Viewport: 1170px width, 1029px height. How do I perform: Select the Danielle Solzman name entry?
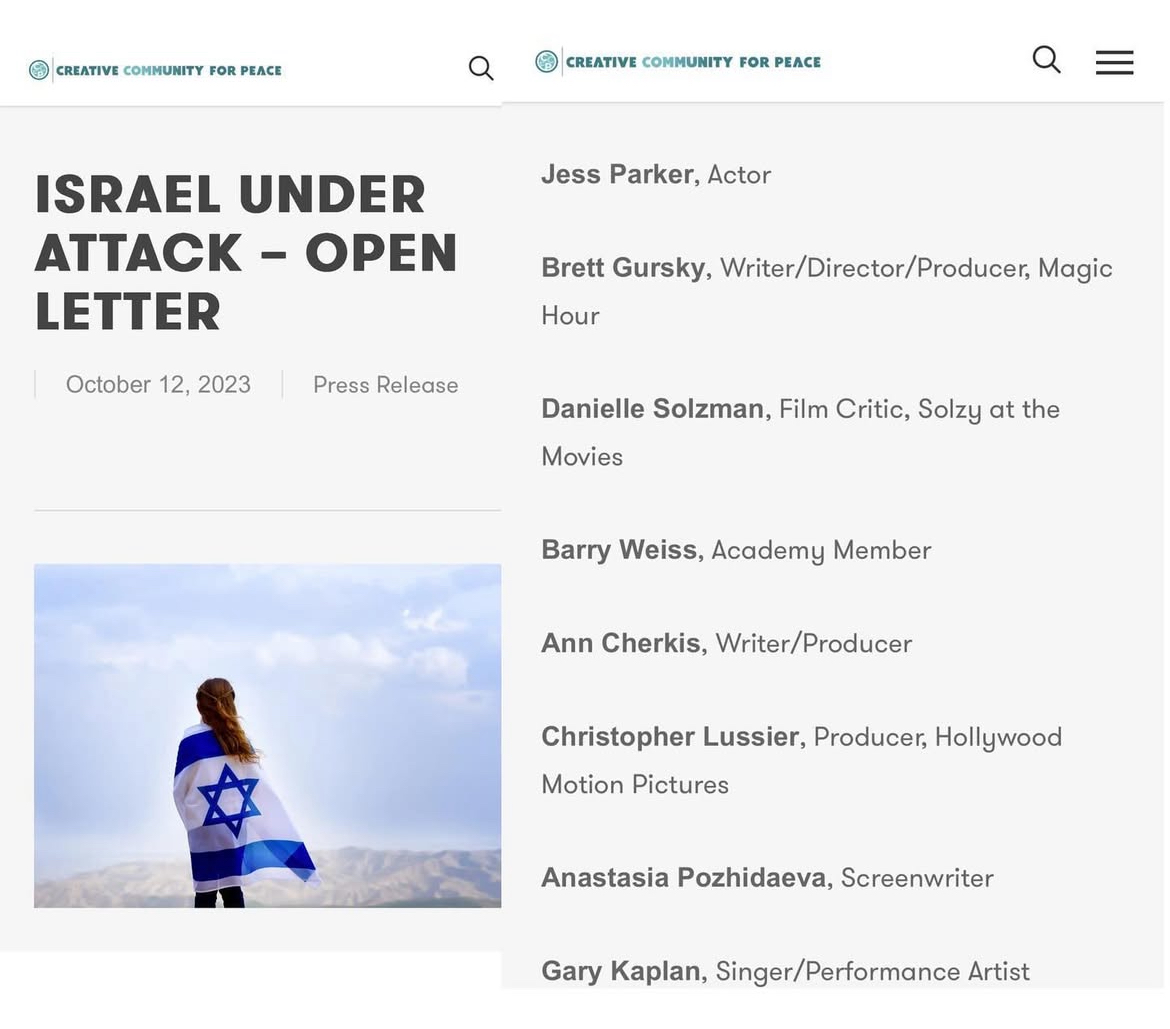click(x=653, y=408)
